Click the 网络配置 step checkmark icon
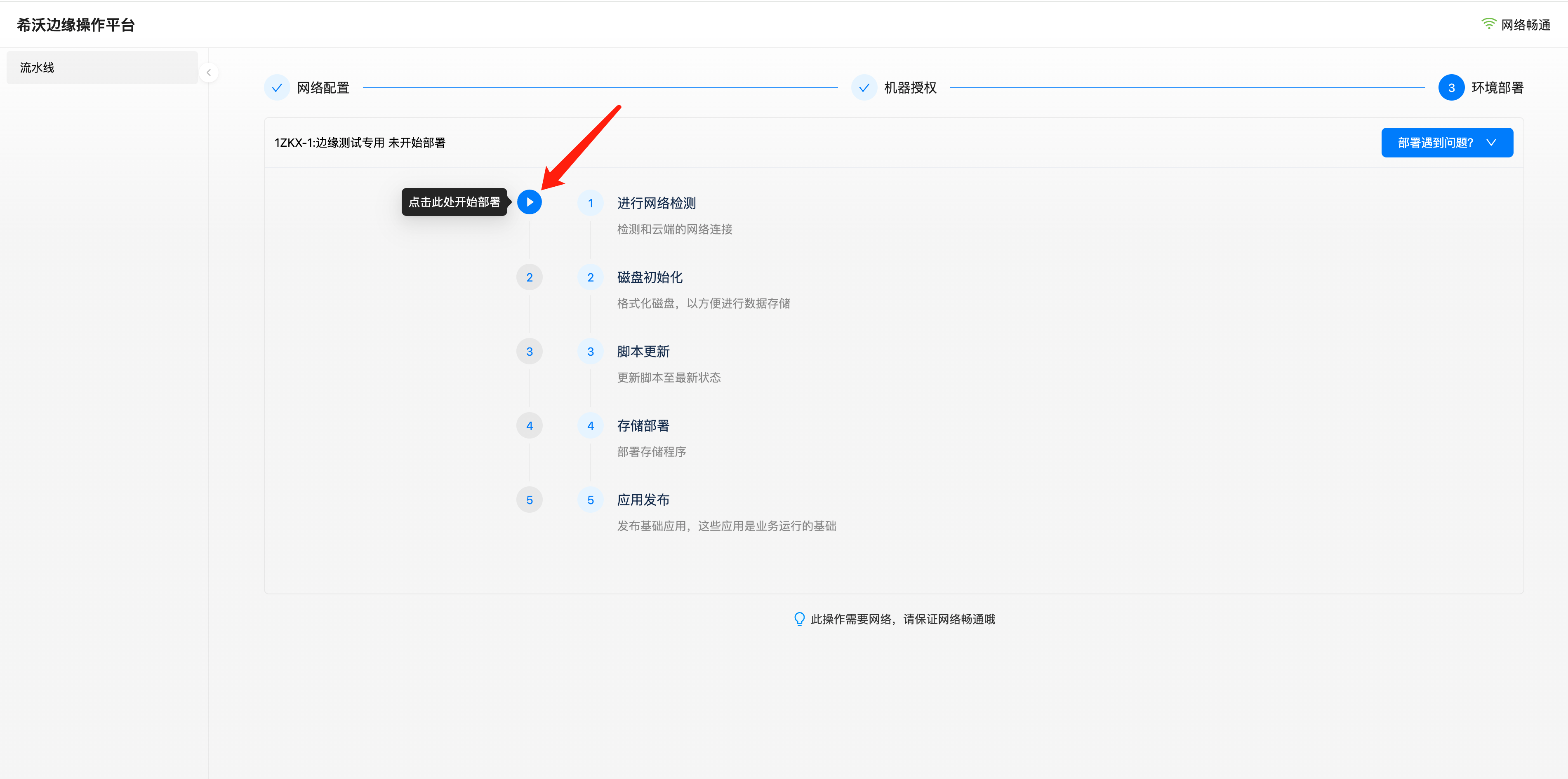This screenshot has height=779, width=1568. [277, 87]
